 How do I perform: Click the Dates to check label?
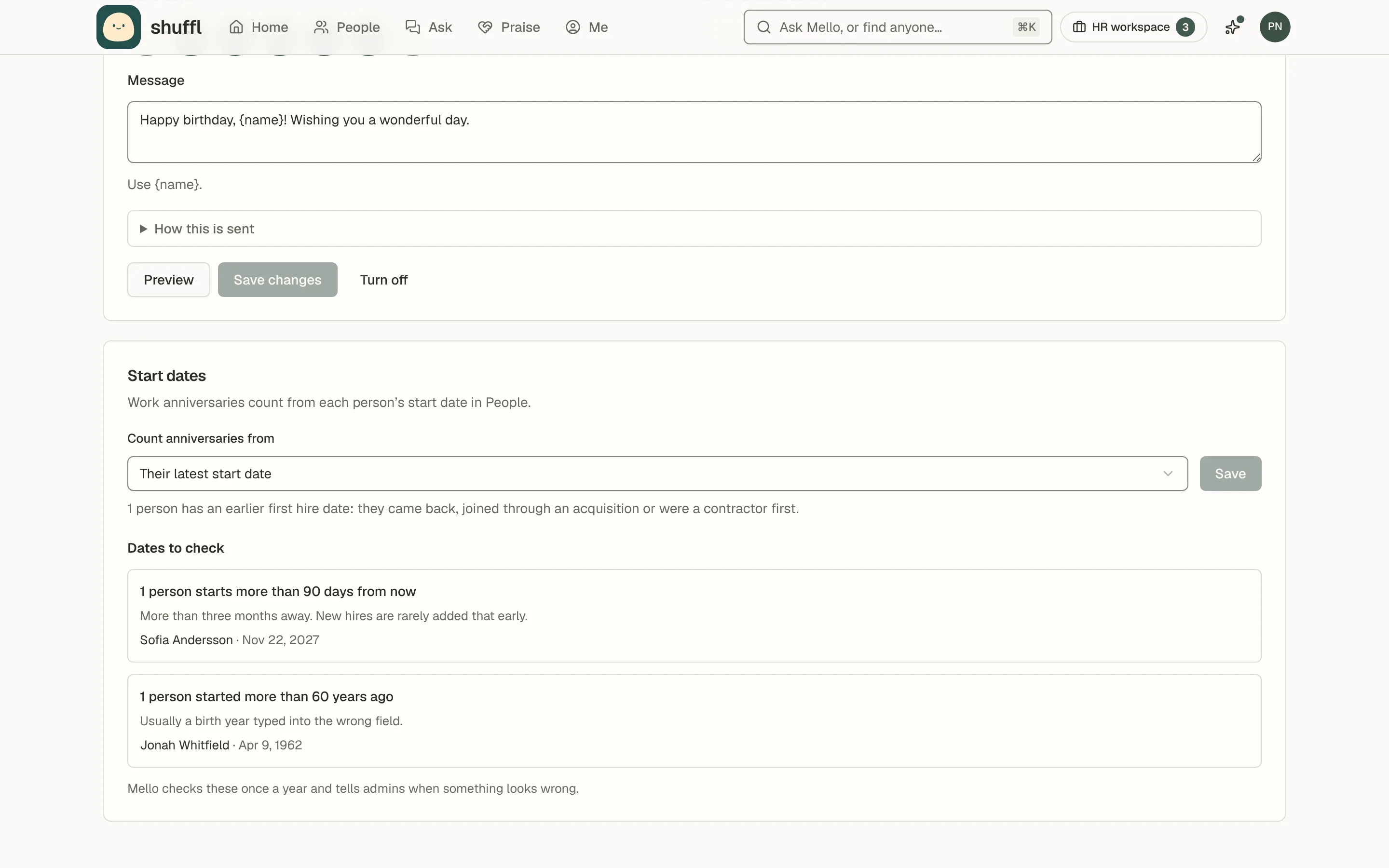[176, 548]
